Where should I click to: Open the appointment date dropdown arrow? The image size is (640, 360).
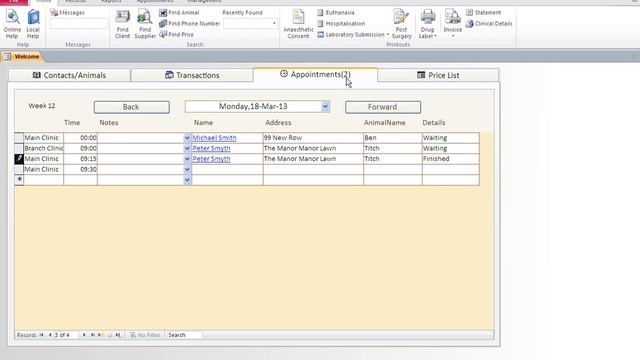(x=325, y=107)
